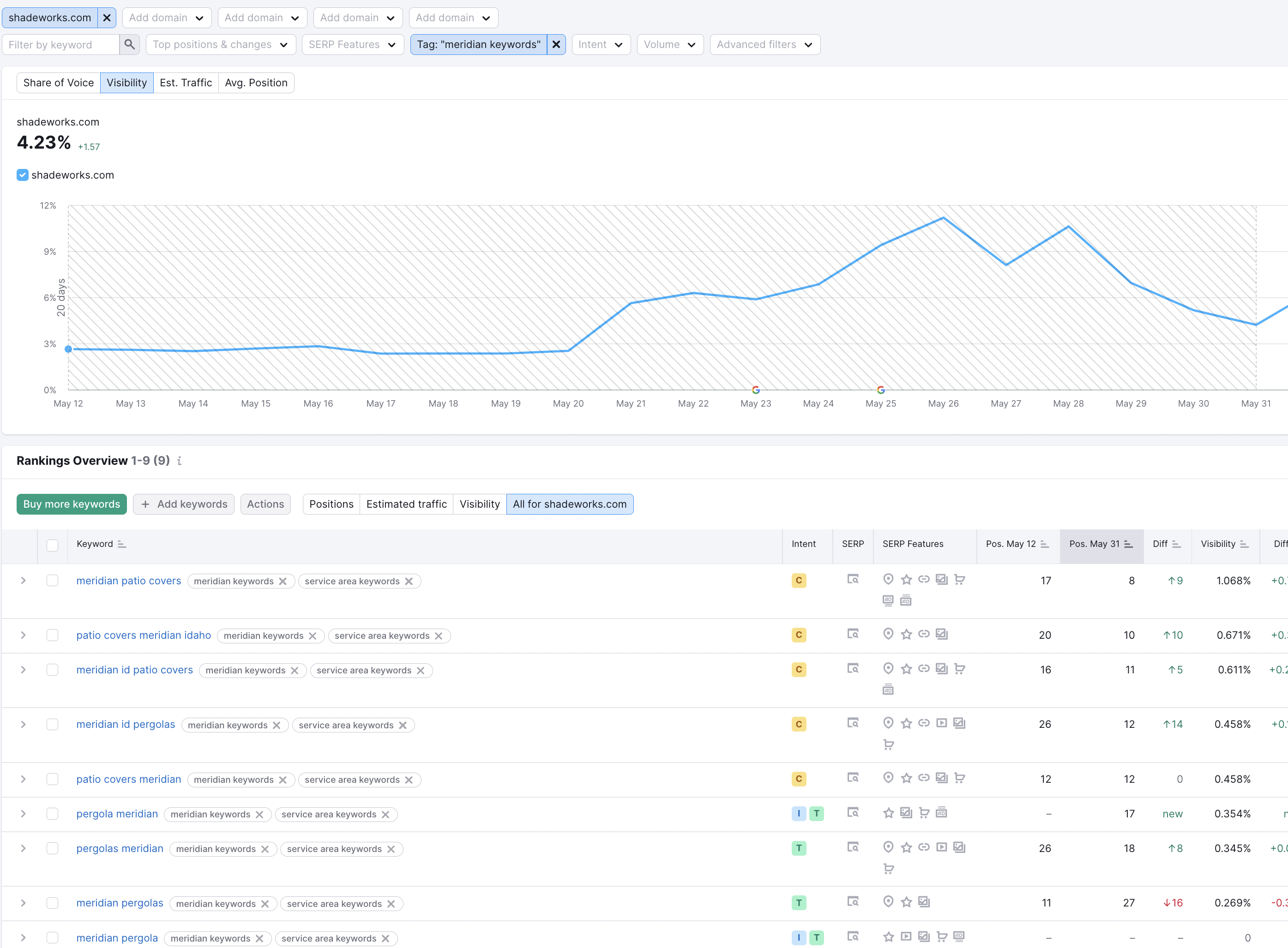
Task: Check the meridian id patio covers checkbox
Action: point(52,670)
